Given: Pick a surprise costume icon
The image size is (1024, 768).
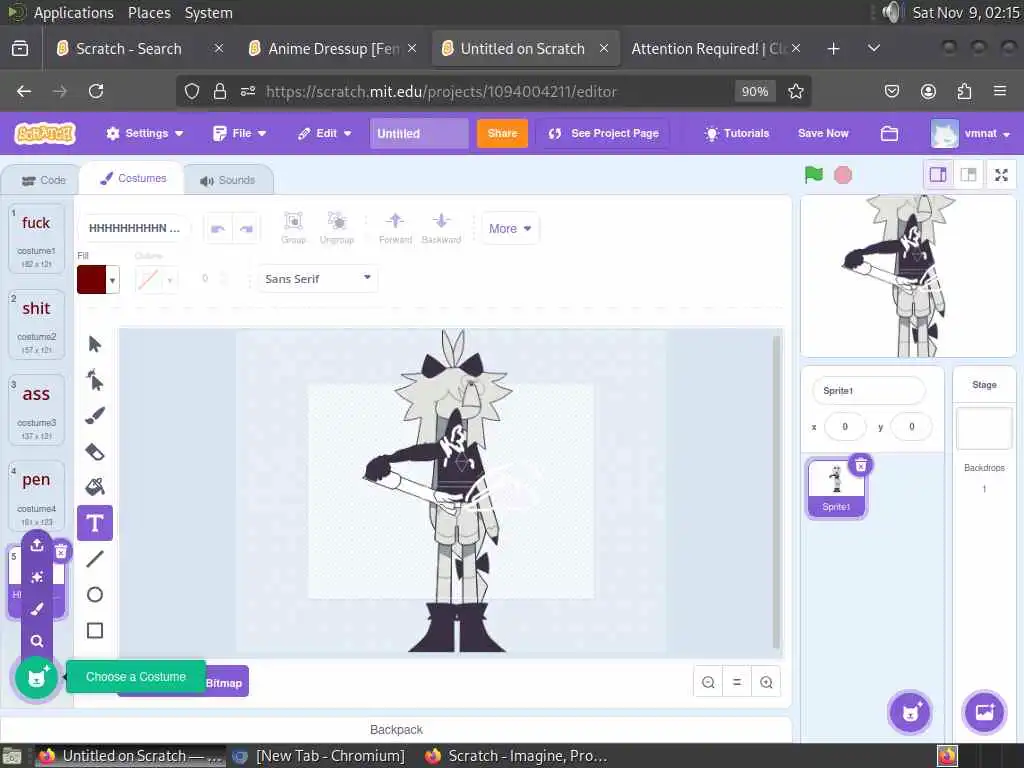Looking at the screenshot, I should point(37,577).
